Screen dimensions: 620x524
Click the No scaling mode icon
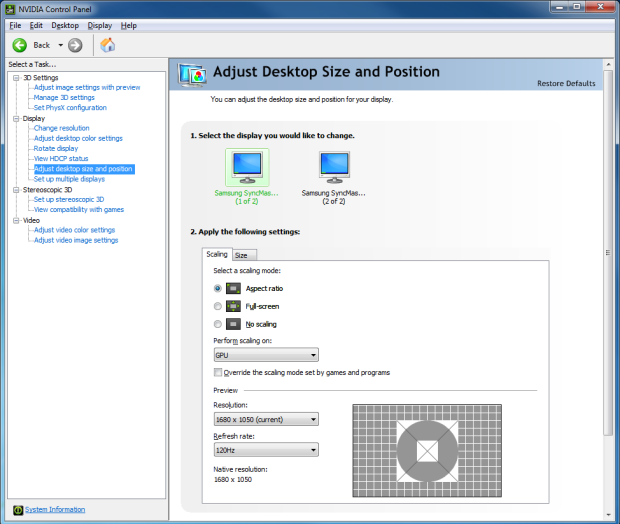[233, 324]
